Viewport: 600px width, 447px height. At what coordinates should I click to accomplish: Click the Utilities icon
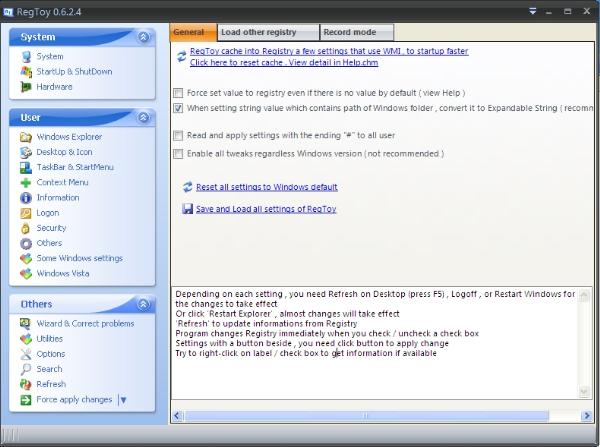[x=26, y=339]
